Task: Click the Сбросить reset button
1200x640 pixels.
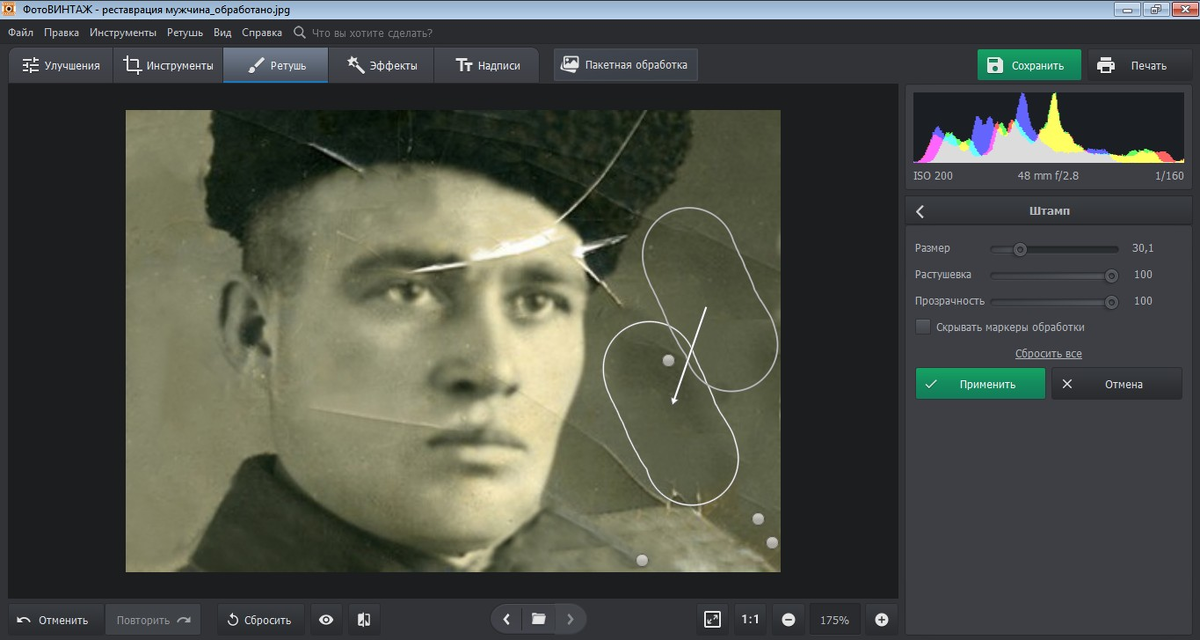Action: (261, 620)
